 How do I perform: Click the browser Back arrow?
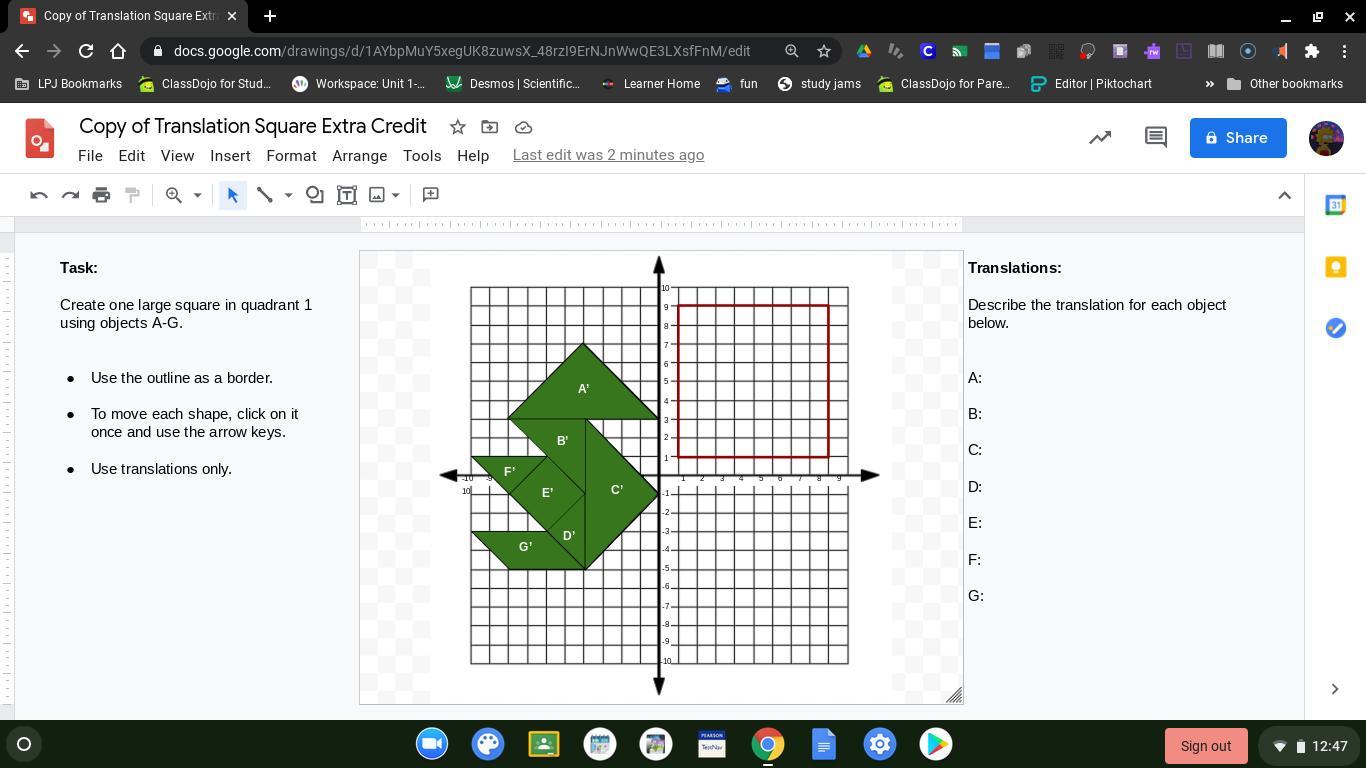click(x=22, y=51)
